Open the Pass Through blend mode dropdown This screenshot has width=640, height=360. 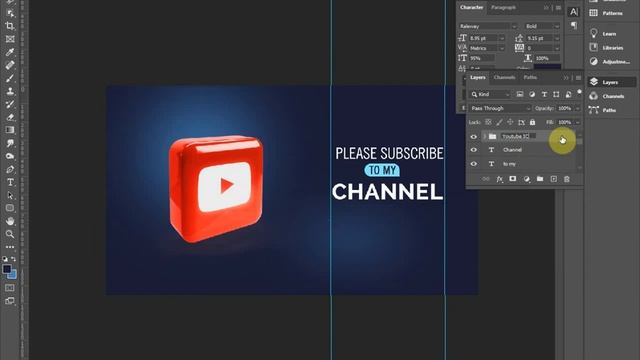[x=500, y=108]
